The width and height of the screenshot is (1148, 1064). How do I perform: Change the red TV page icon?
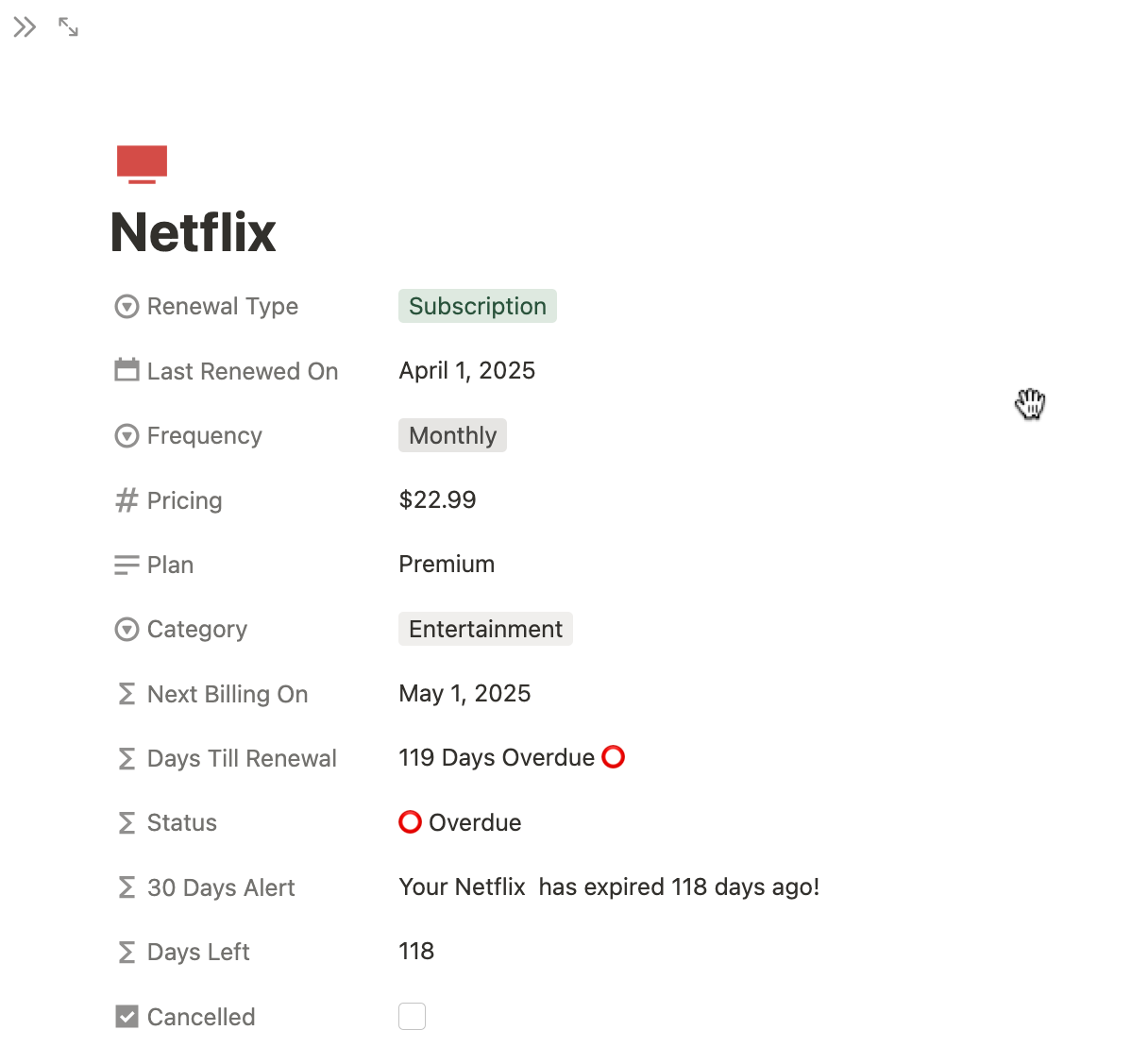142,164
